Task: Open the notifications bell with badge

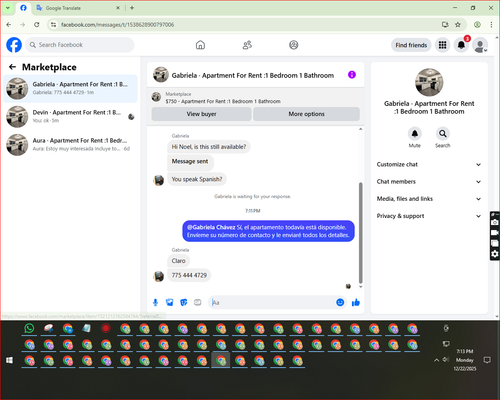Action: [x=461, y=45]
